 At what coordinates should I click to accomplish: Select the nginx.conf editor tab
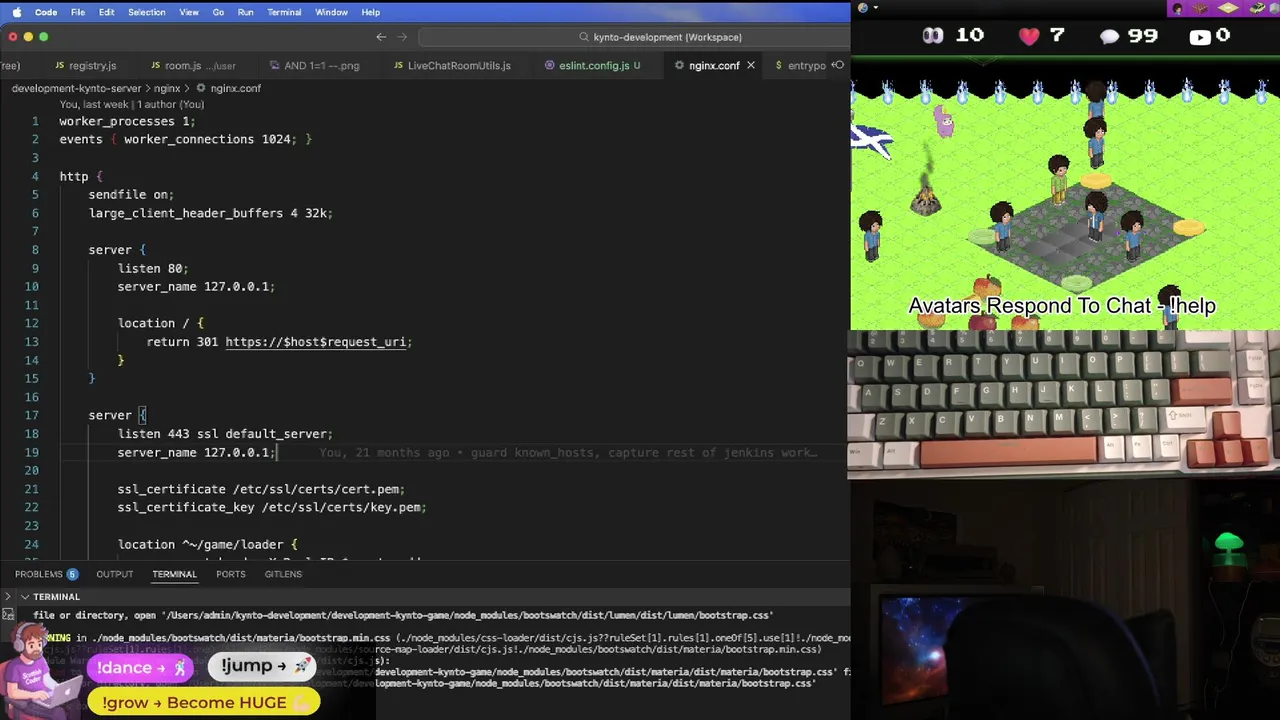pos(713,65)
